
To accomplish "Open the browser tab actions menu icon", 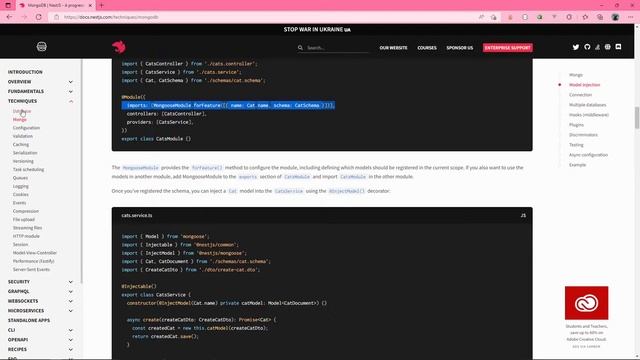I will [8, 5].
